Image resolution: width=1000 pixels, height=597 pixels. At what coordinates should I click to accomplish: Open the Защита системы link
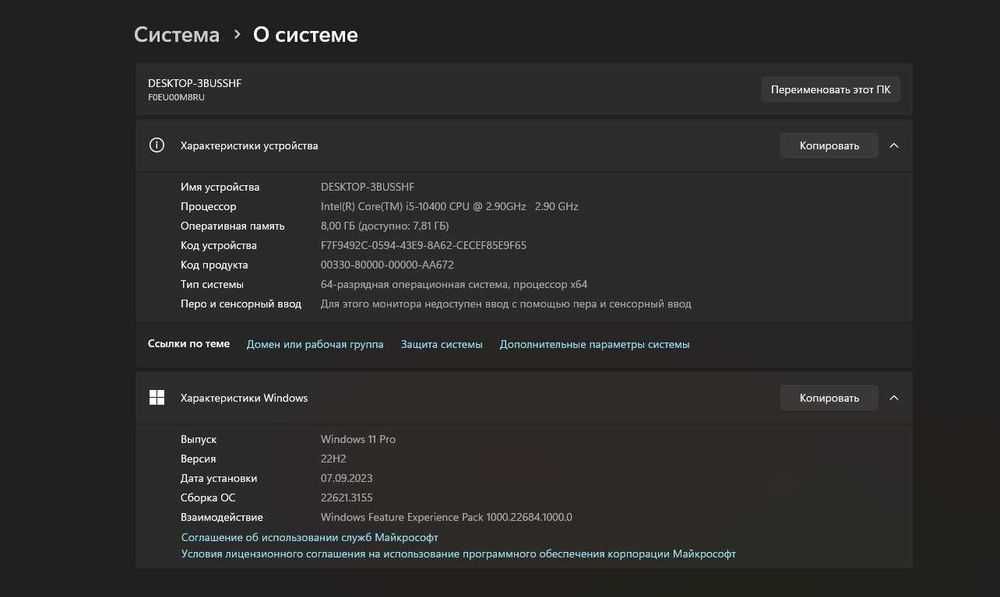441,344
